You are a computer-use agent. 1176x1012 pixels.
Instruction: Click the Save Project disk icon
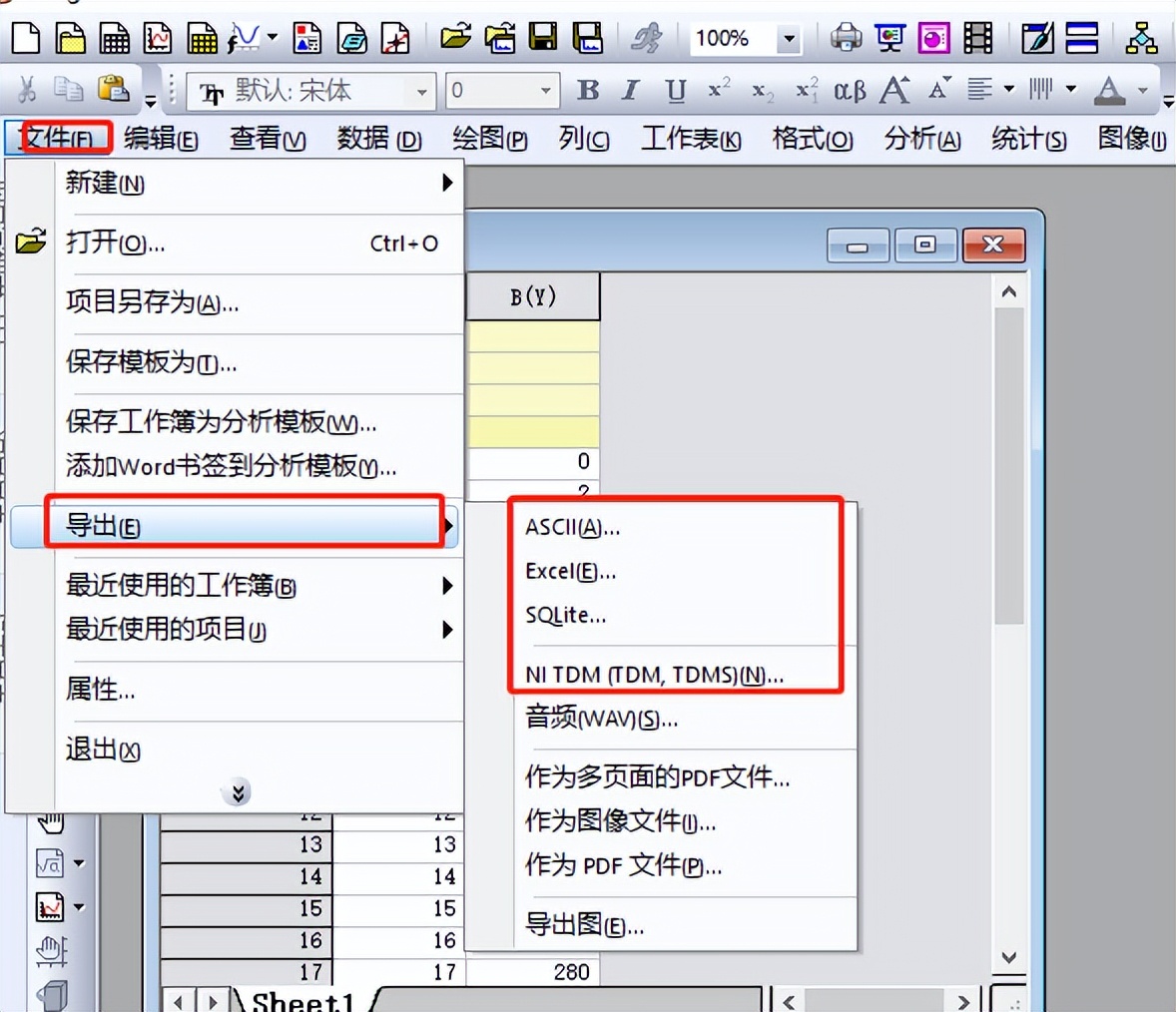[543, 39]
